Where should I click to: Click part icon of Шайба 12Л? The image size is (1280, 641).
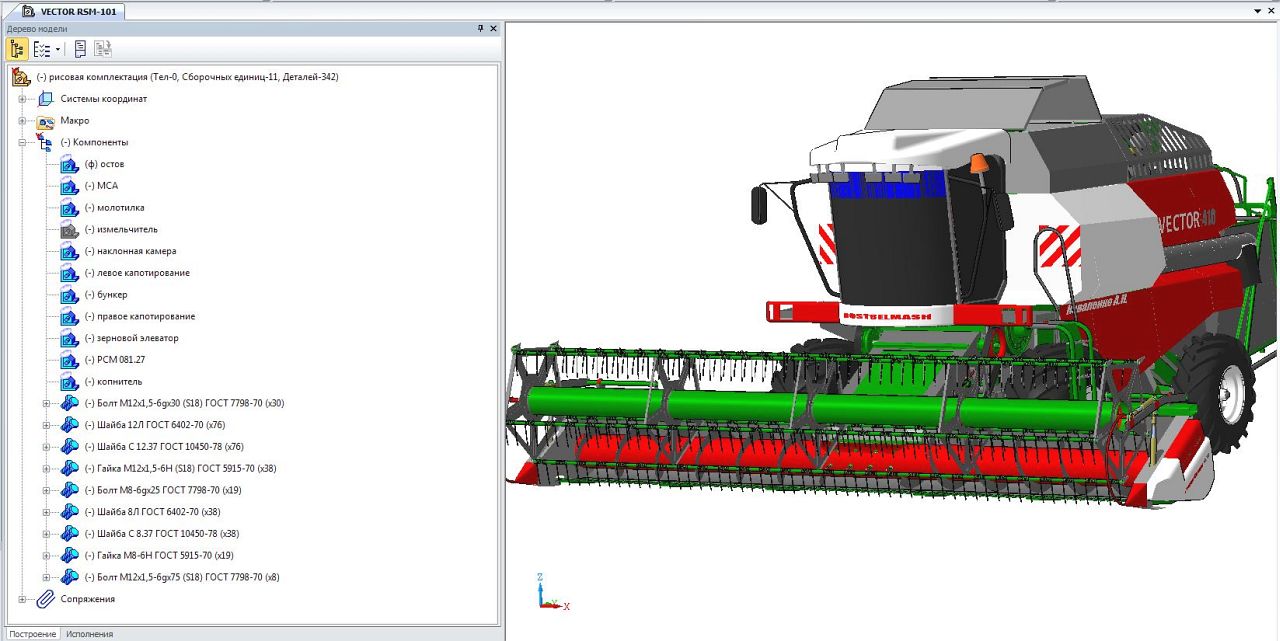pyautogui.click(x=69, y=425)
